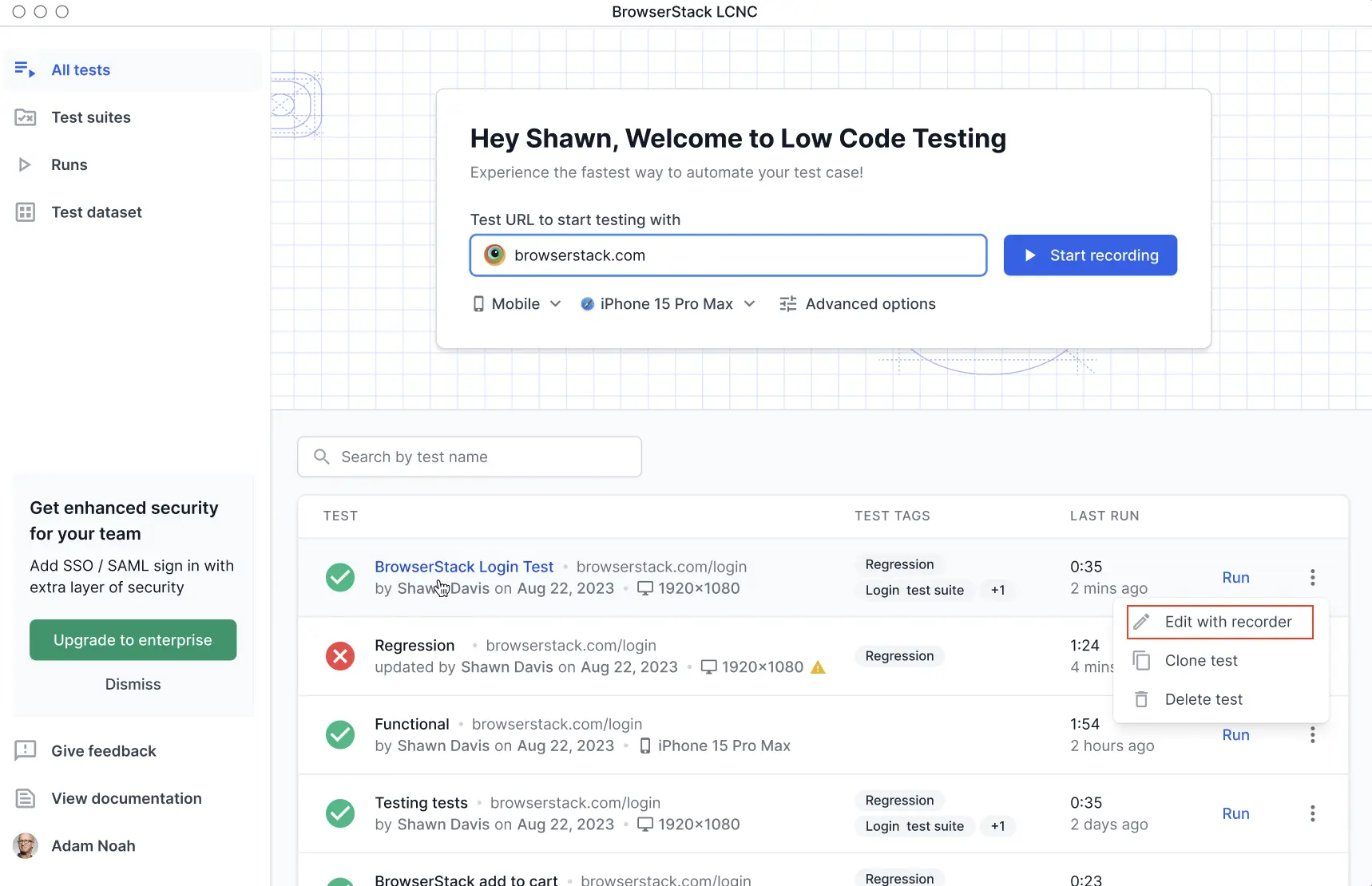Click the All tests sidebar icon
1372x886 pixels.
pyautogui.click(x=25, y=70)
